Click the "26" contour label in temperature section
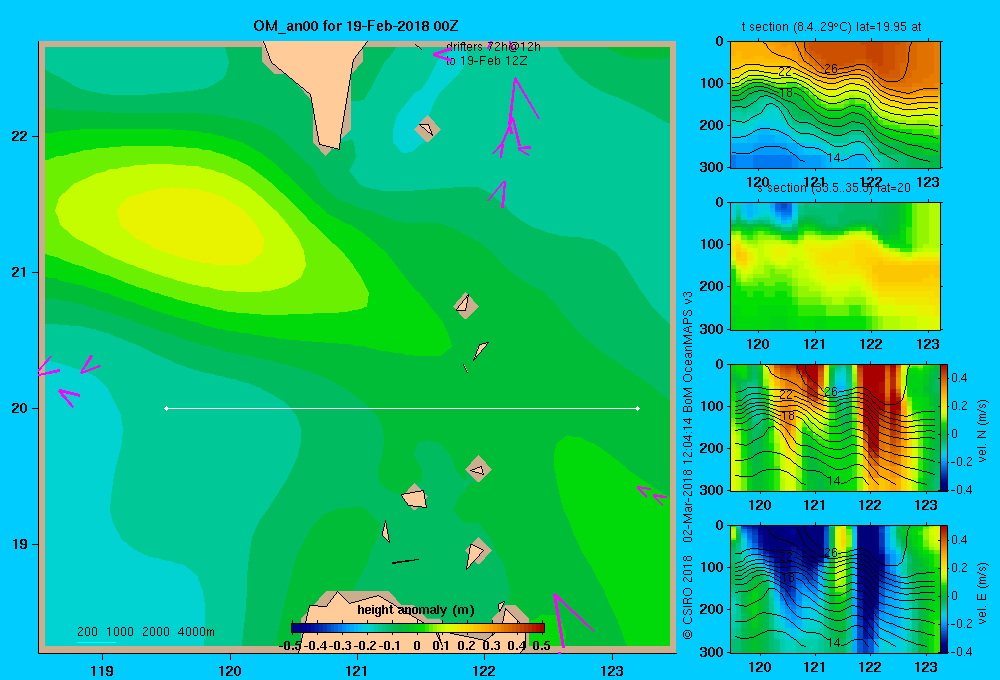This screenshot has height=680, width=1000. (830, 68)
